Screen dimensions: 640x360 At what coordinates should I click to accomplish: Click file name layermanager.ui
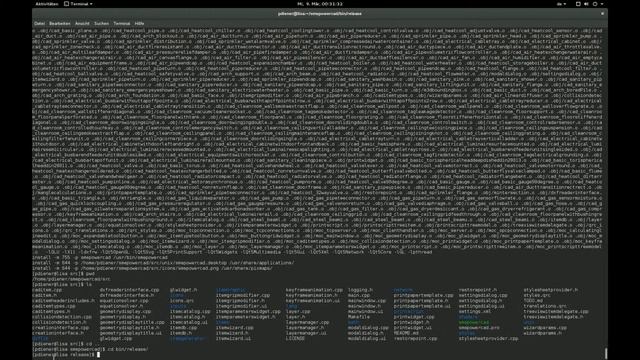306,333
